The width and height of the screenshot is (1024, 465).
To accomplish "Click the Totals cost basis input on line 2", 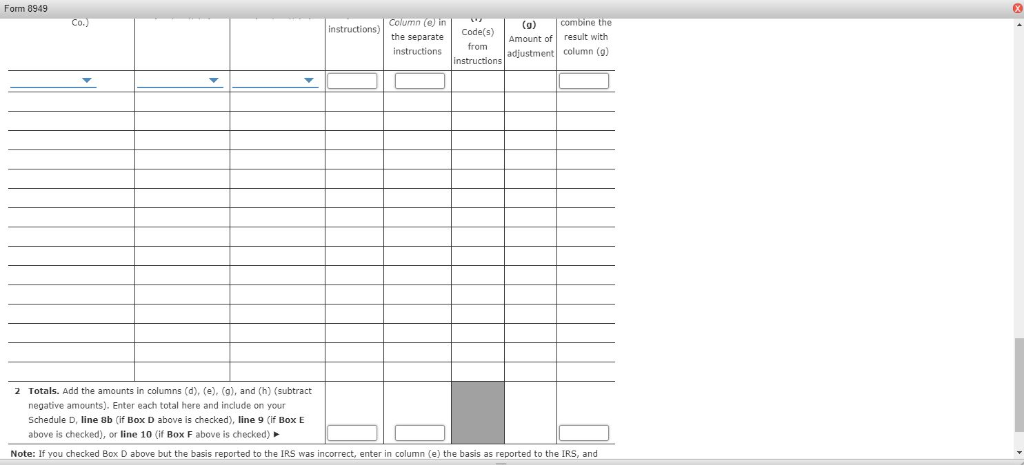I will 420,433.
